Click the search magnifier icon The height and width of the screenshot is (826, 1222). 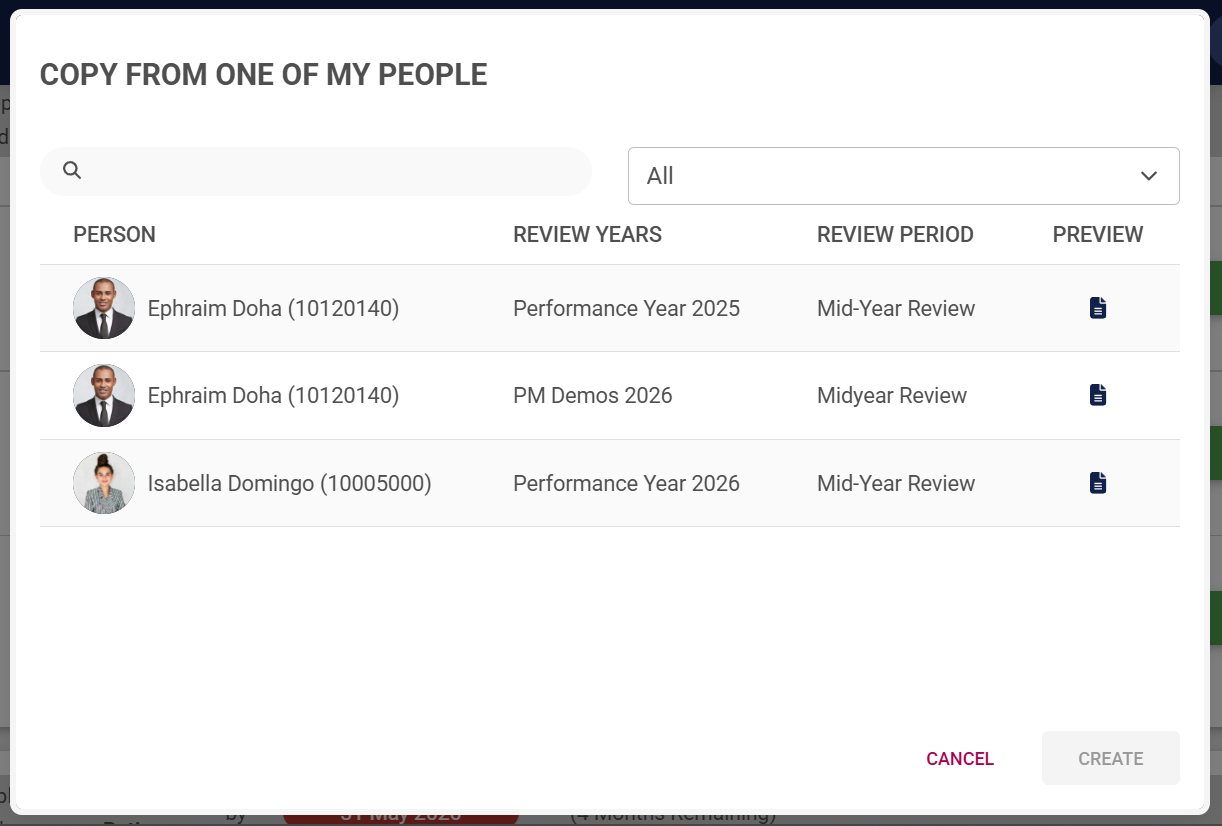(x=71, y=170)
